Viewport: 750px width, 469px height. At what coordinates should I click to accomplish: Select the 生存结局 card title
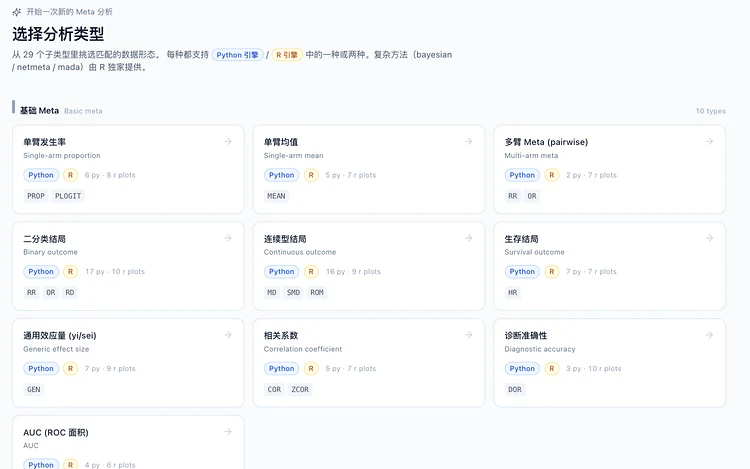pos(521,239)
